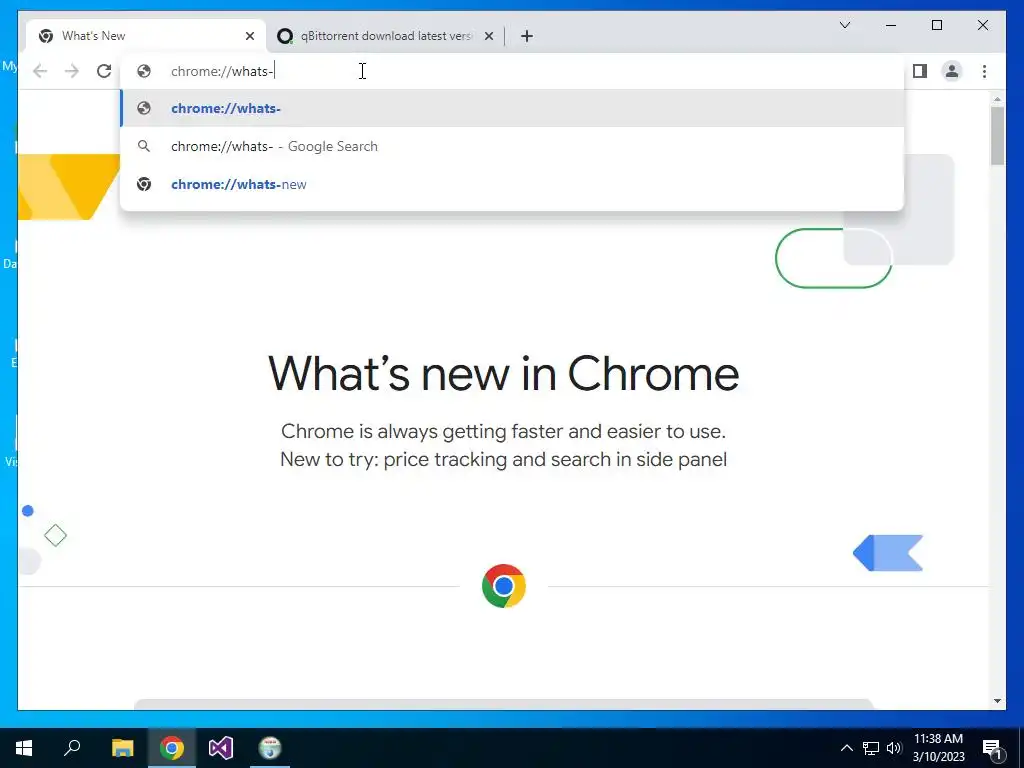Click the scrollbar up arrow
This screenshot has height=768, width=1024.
click(997, 99)
